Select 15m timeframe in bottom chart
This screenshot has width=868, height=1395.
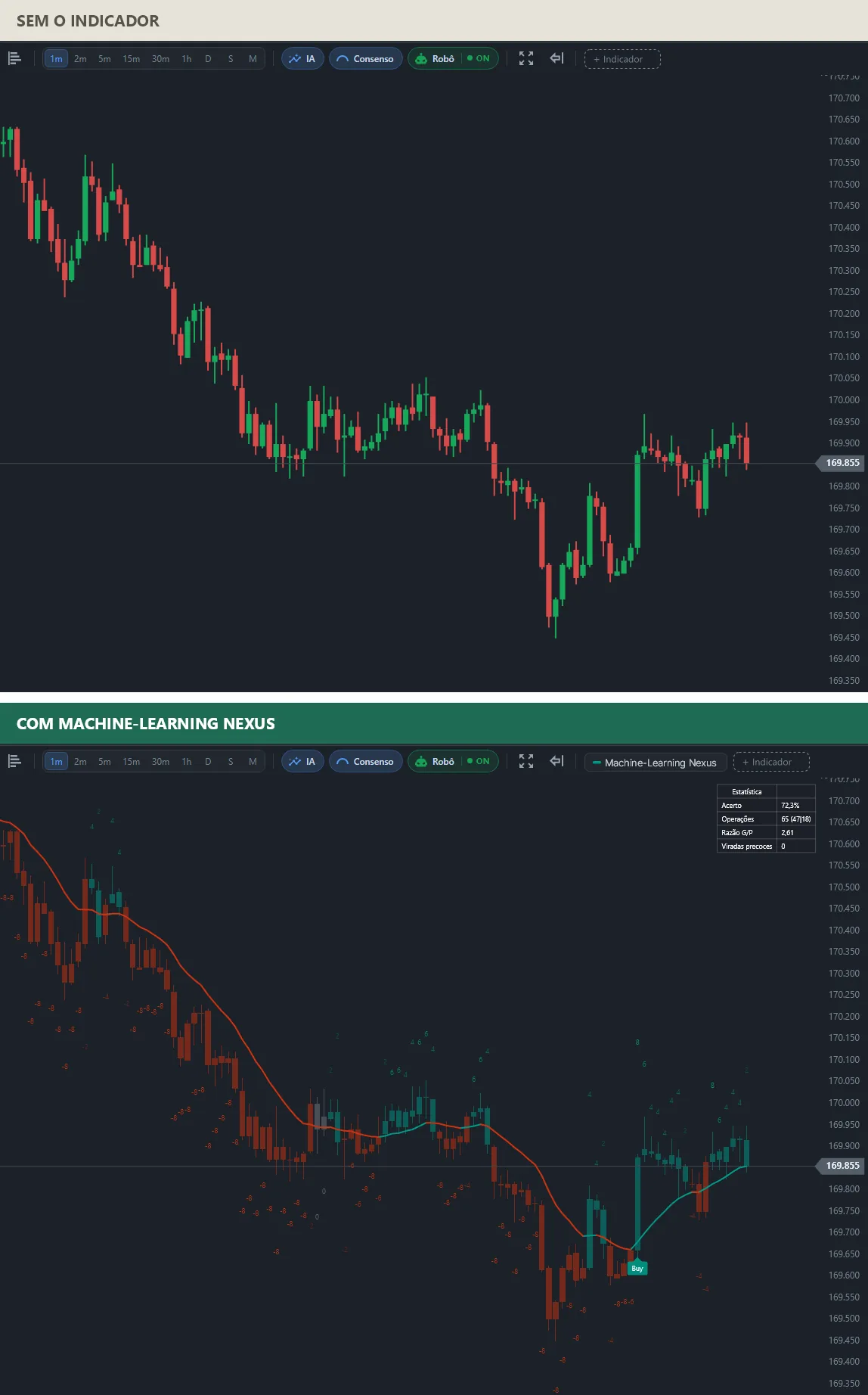(132, 761)
